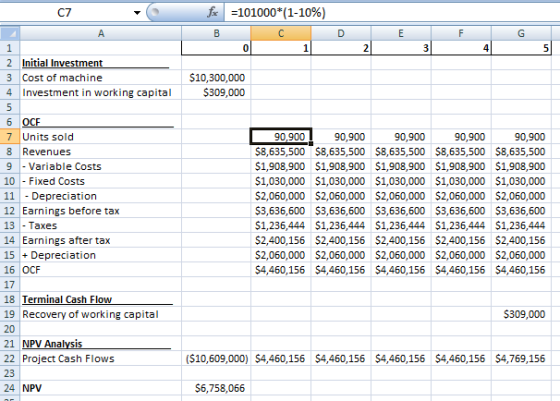Click the '- Depreciation' label in row 11
560x401 pixels.
[x=101, y=196]
